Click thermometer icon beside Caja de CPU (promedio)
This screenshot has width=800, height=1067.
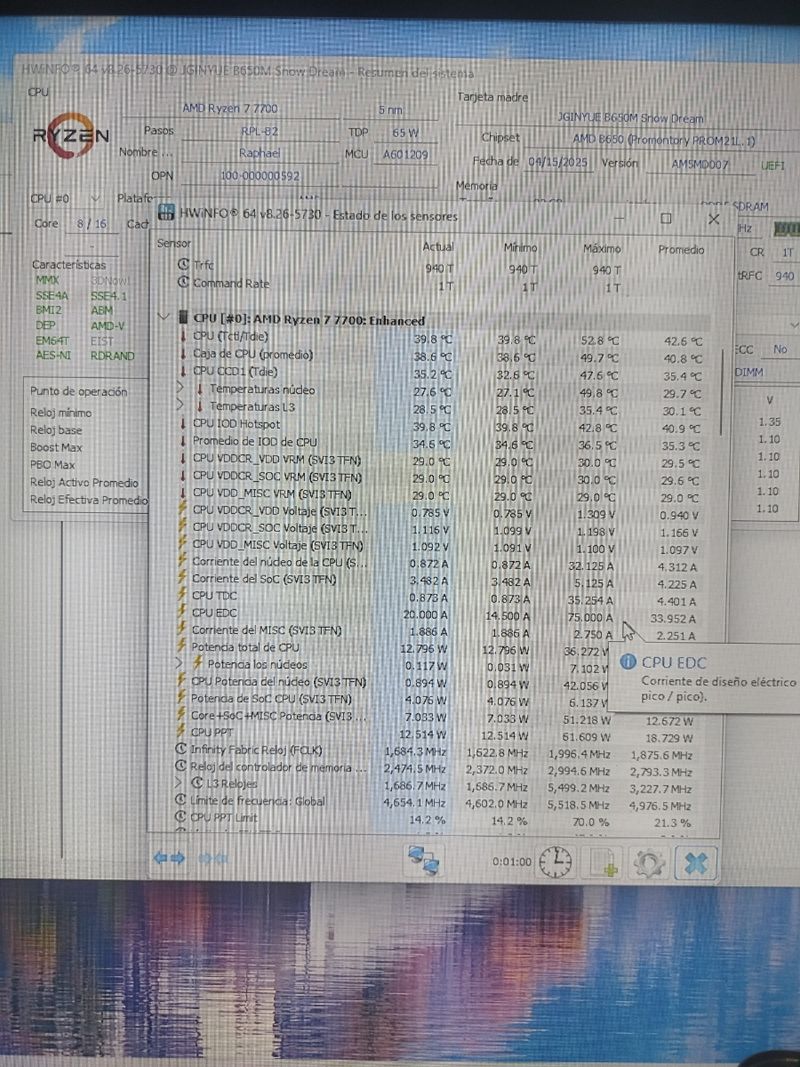pos(184,354)
